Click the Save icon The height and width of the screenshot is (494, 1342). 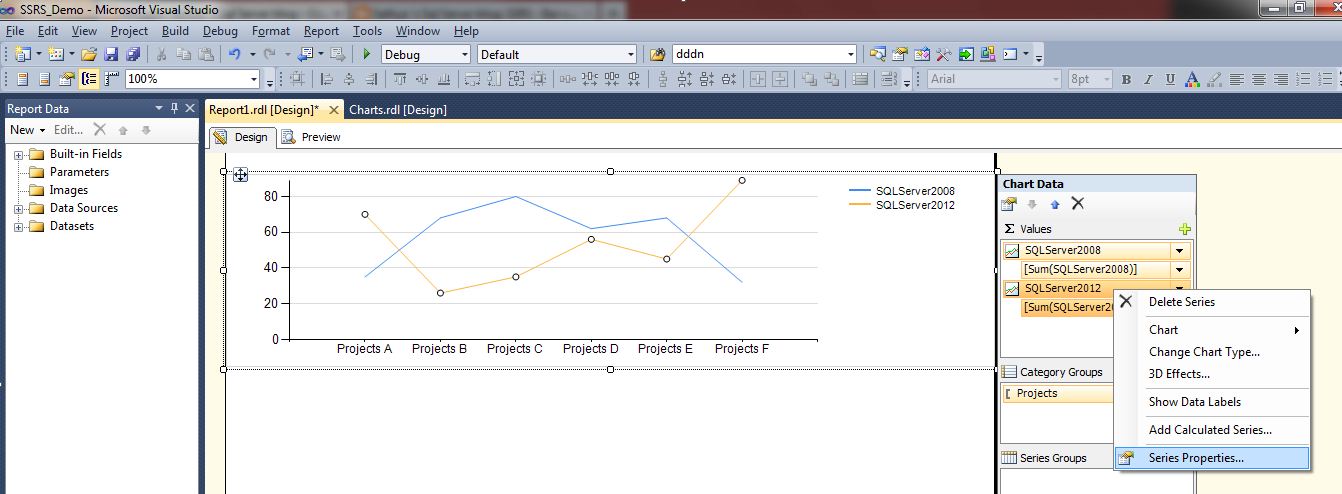[x=111, y=54]
